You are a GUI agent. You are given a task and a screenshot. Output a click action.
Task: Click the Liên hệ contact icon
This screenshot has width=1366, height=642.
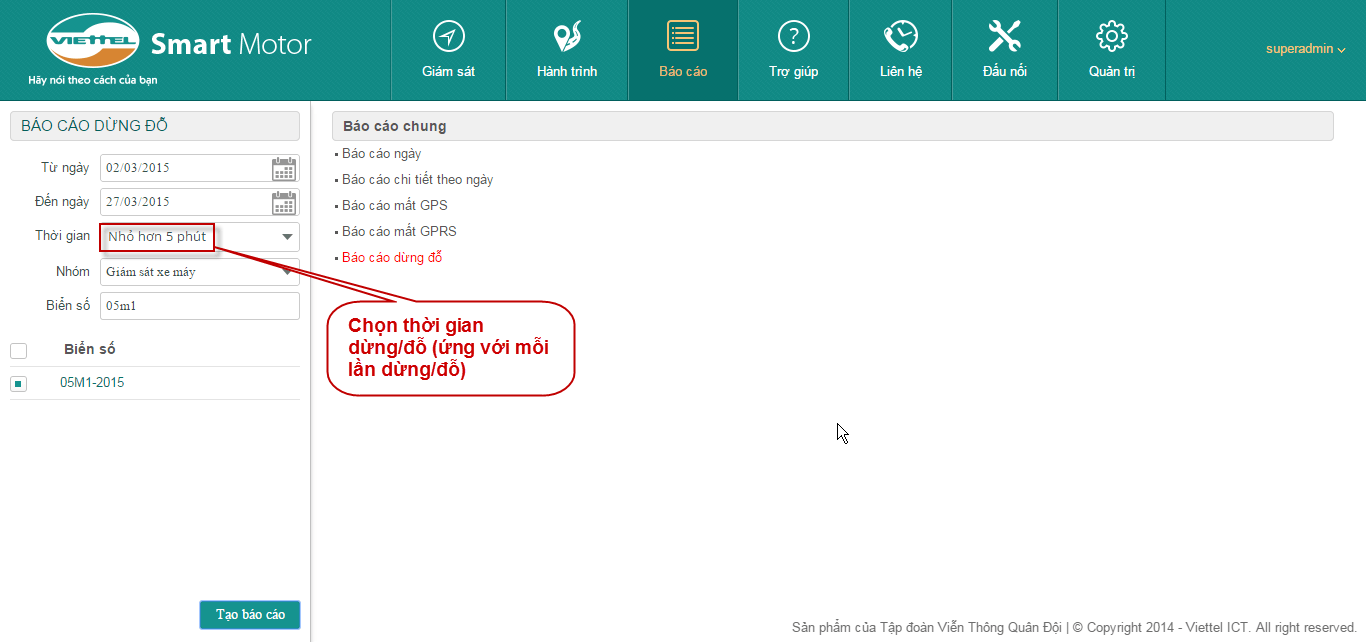coord(900,37)
